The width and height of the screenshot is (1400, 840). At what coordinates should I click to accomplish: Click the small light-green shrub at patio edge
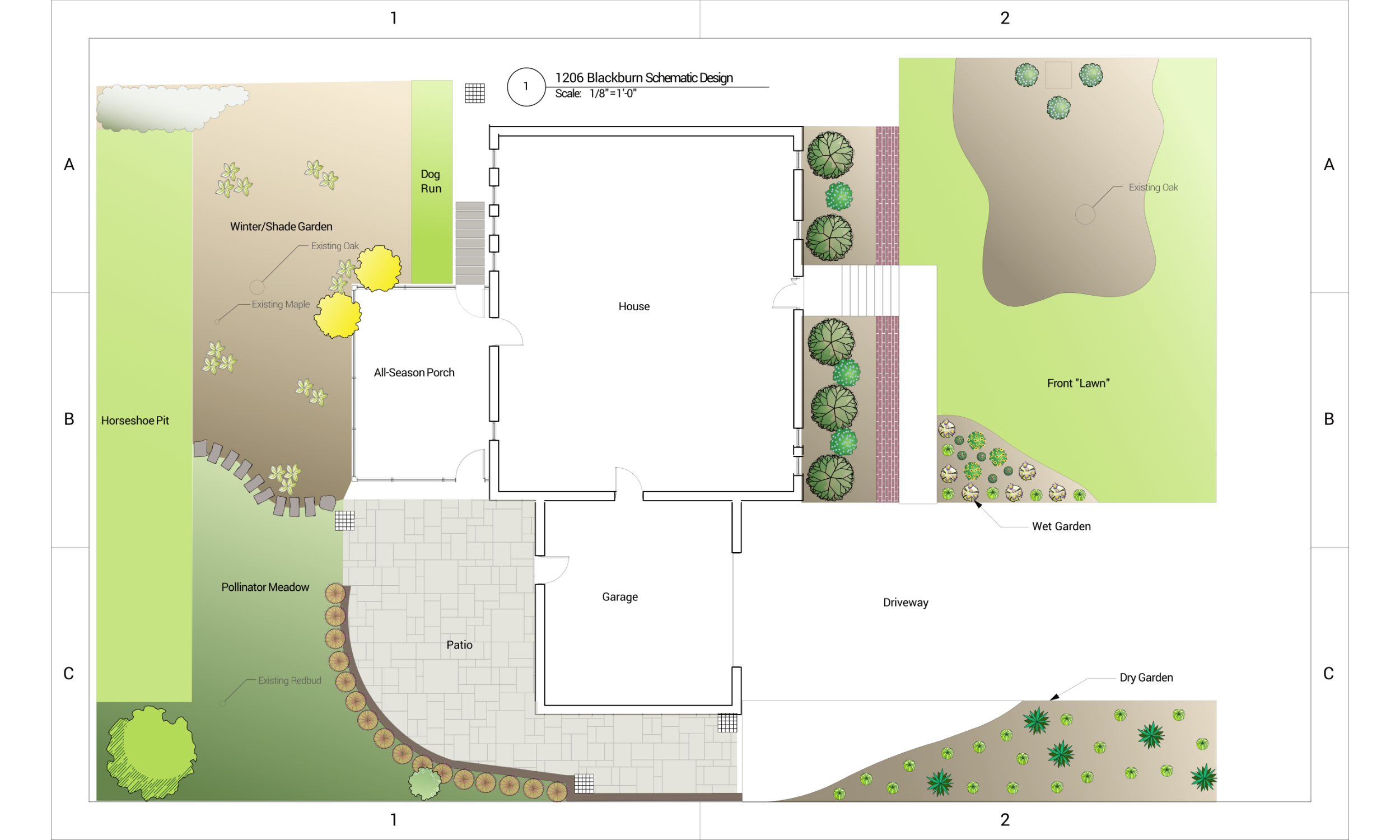tap(424, 783)
